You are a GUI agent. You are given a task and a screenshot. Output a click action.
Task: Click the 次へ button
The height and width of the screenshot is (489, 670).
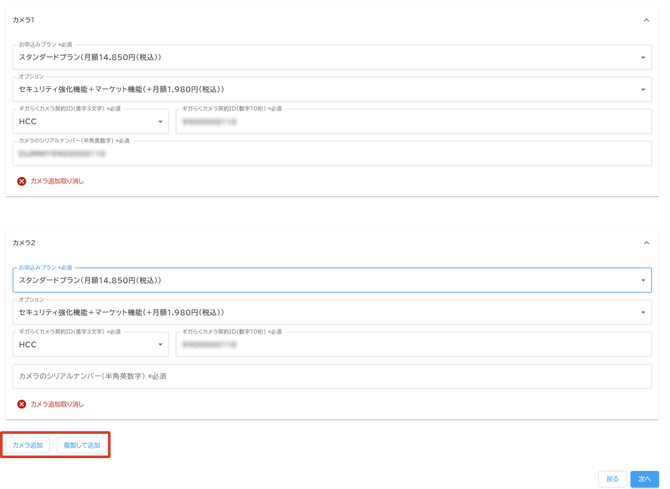(645, 479)
